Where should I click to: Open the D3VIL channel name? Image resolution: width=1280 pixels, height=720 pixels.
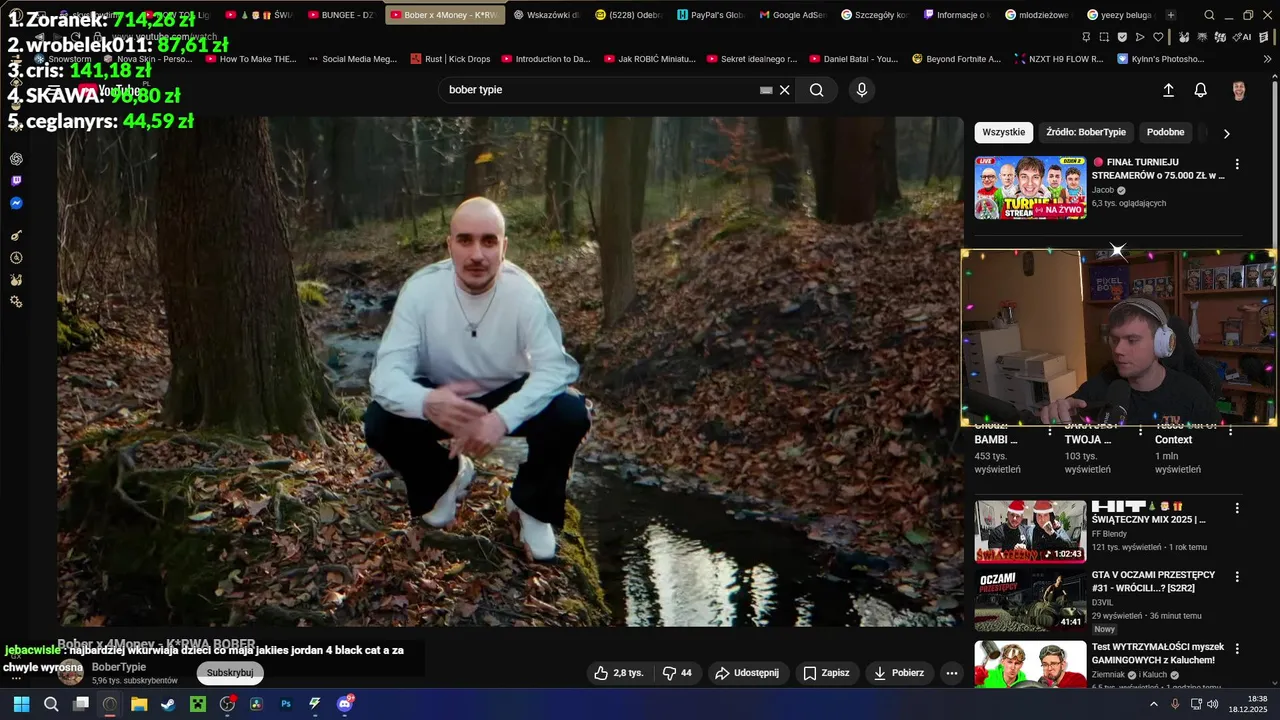click(x=1102, y=602)
